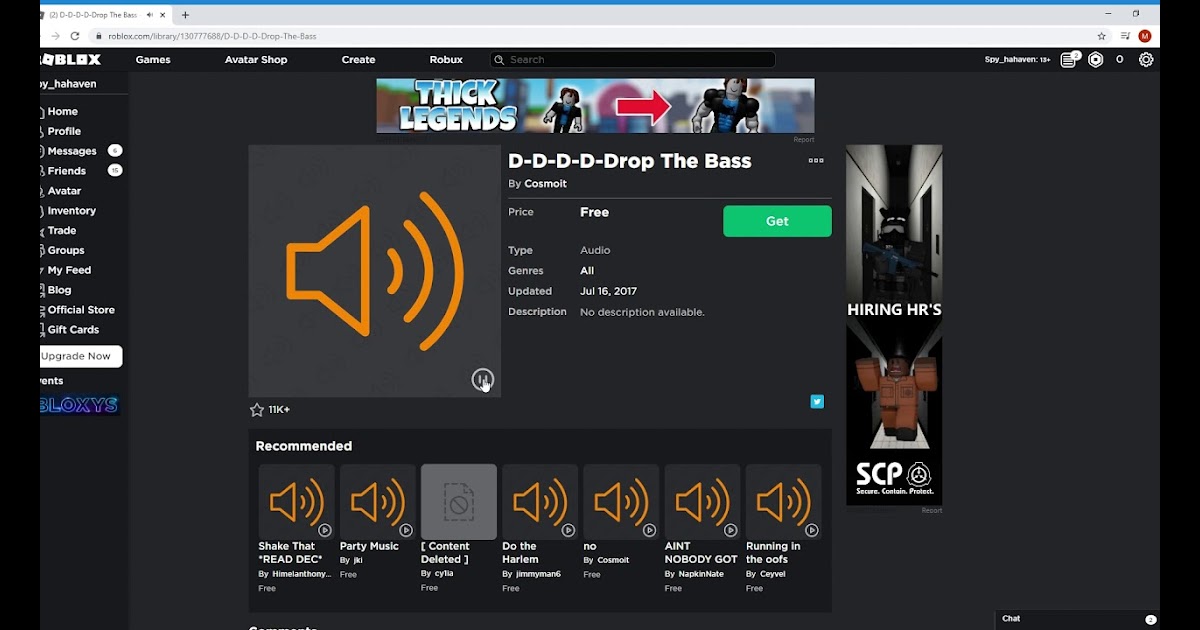Open Roblox settings gear icon
The image size is (1200, 630).
pos(1146,60)
